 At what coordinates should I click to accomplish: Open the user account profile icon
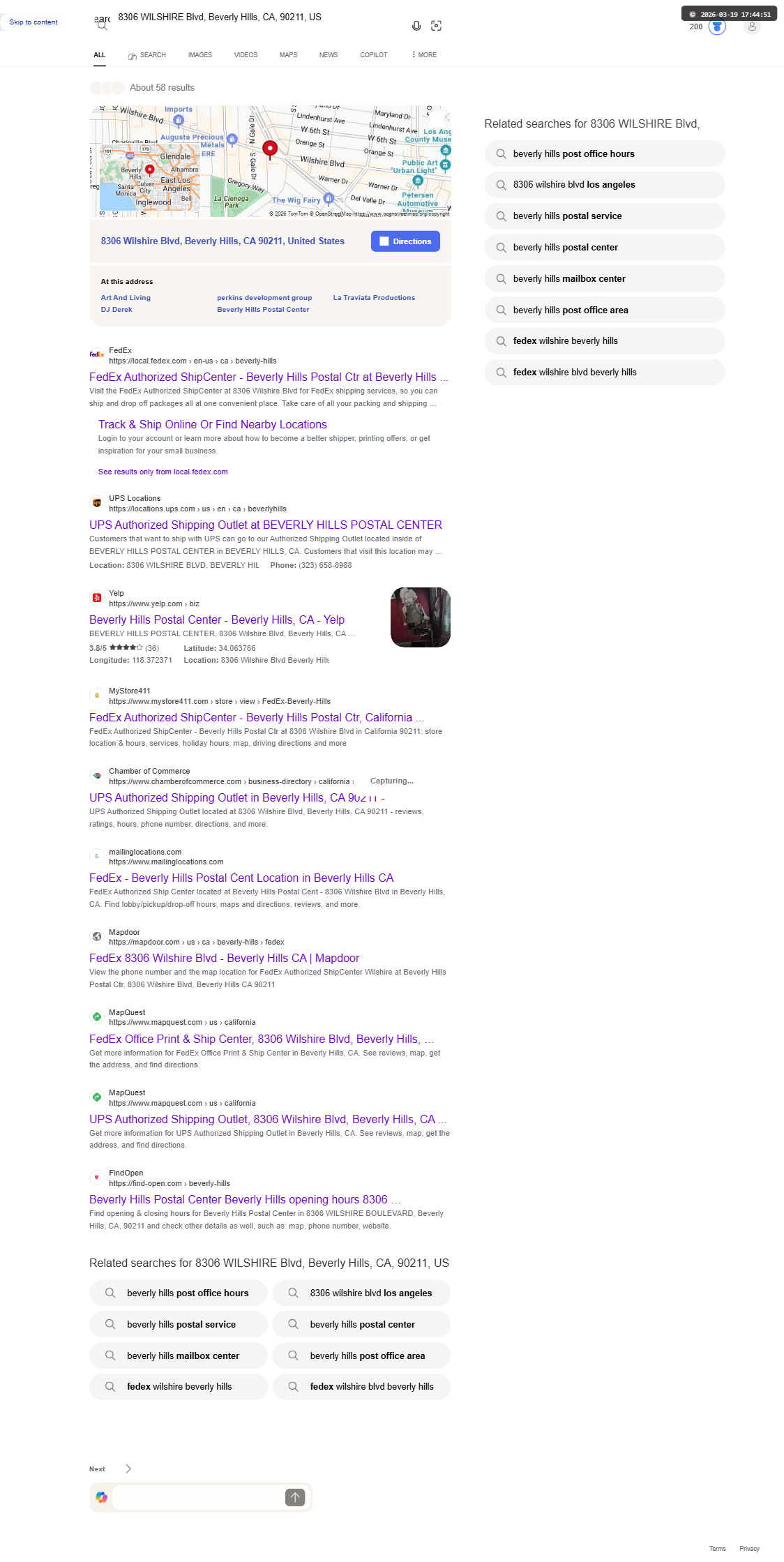(x=752, y=27)
